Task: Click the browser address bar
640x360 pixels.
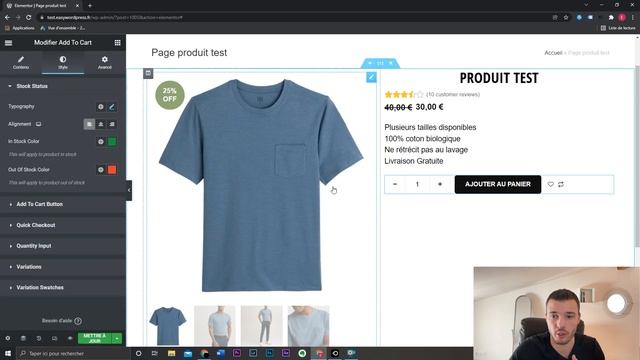Action: point(294,18)
